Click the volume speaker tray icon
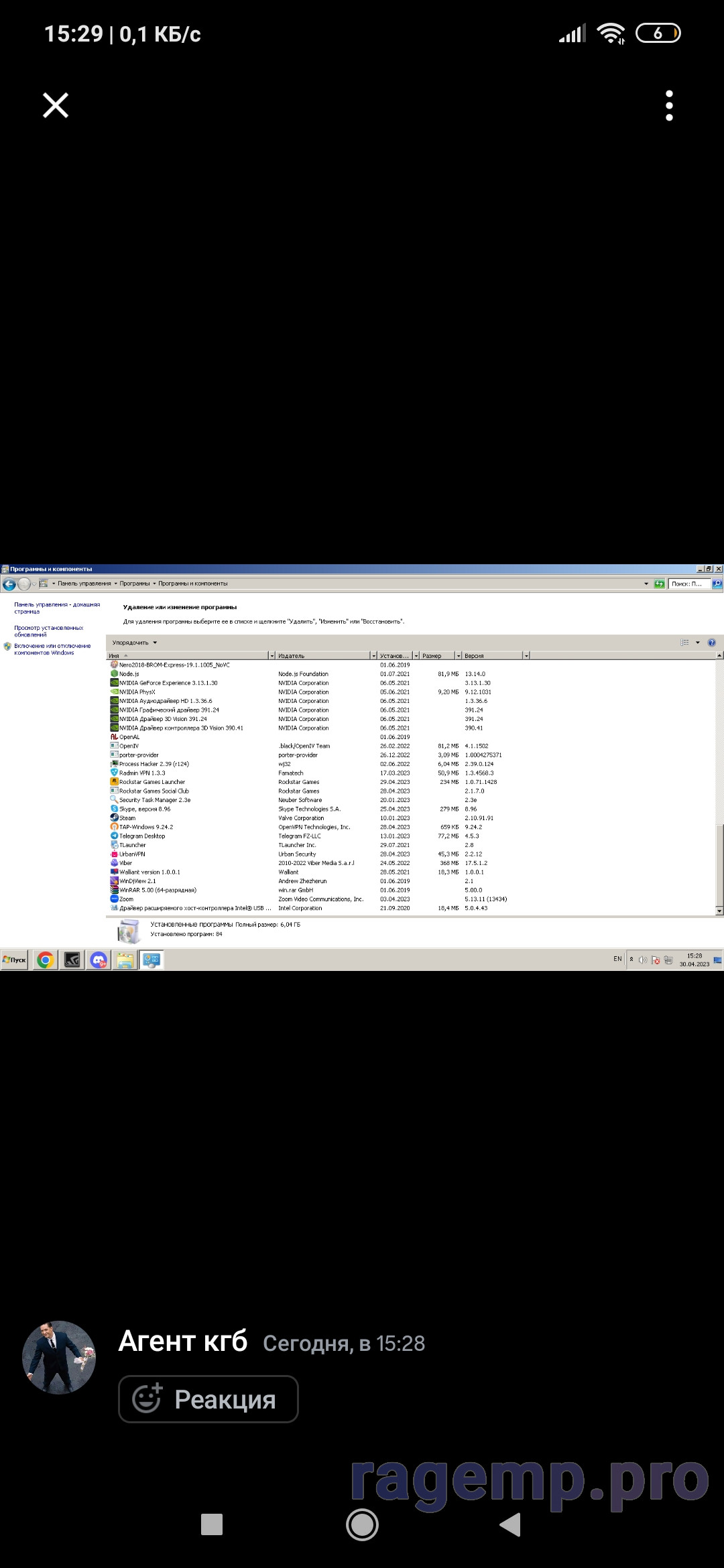This screenshot has height=1568, width=724. point(643,960)
